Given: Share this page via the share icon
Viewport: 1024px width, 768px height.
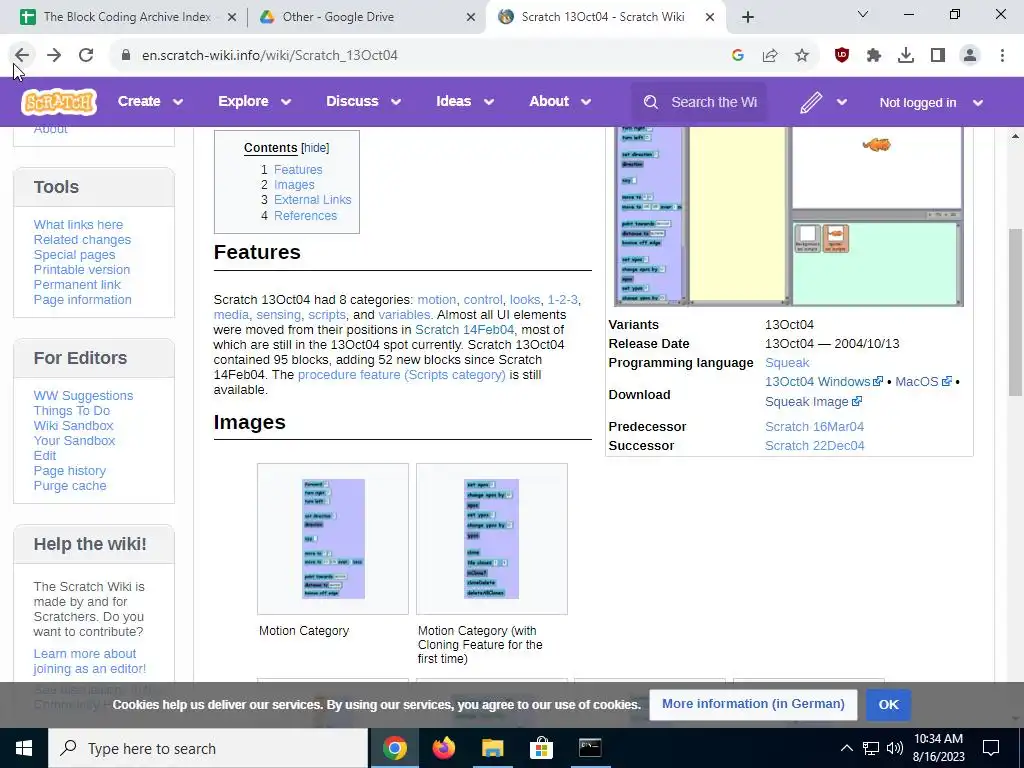Looking at the screenshot, I should (770, 56).
